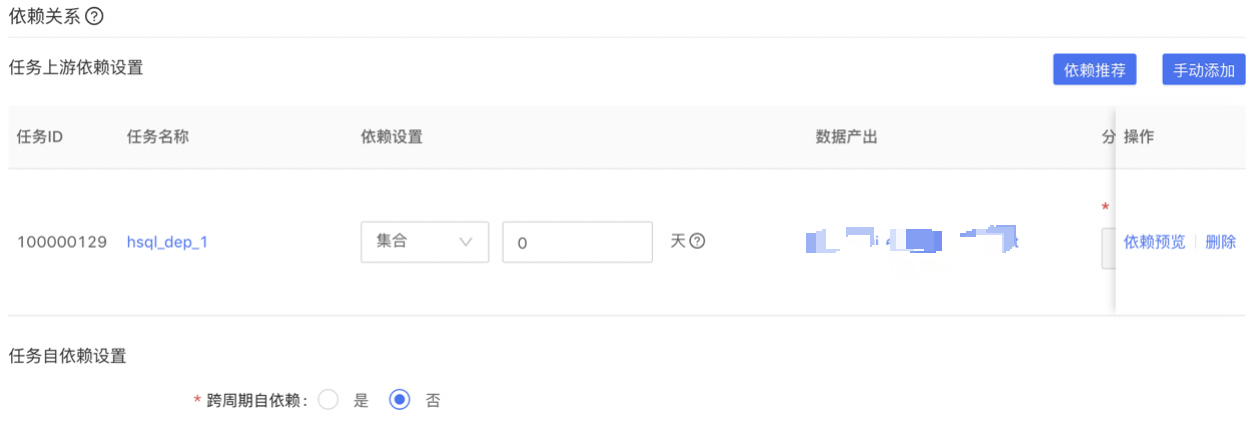This screenshot has width=1256, height=426.
Task: Click the 任务名称 column header
Action: click(157, 137)
